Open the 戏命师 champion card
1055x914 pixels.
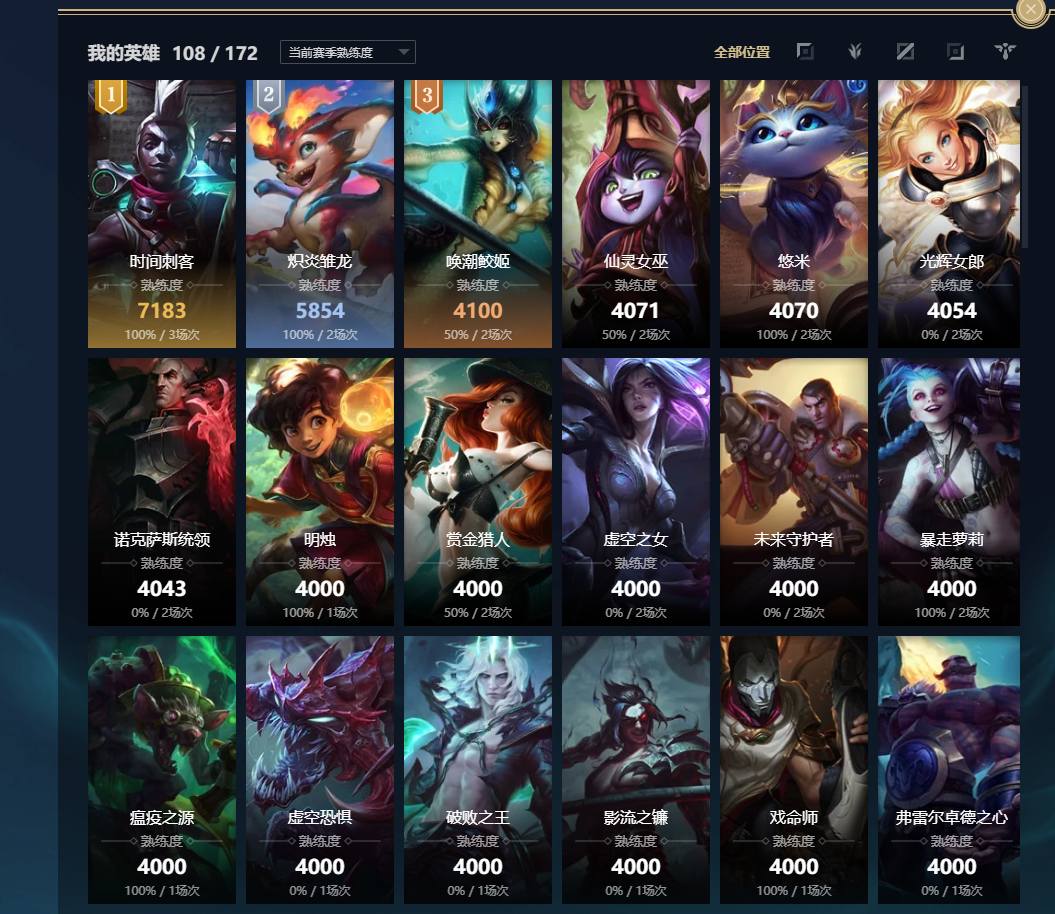[794, 770]
